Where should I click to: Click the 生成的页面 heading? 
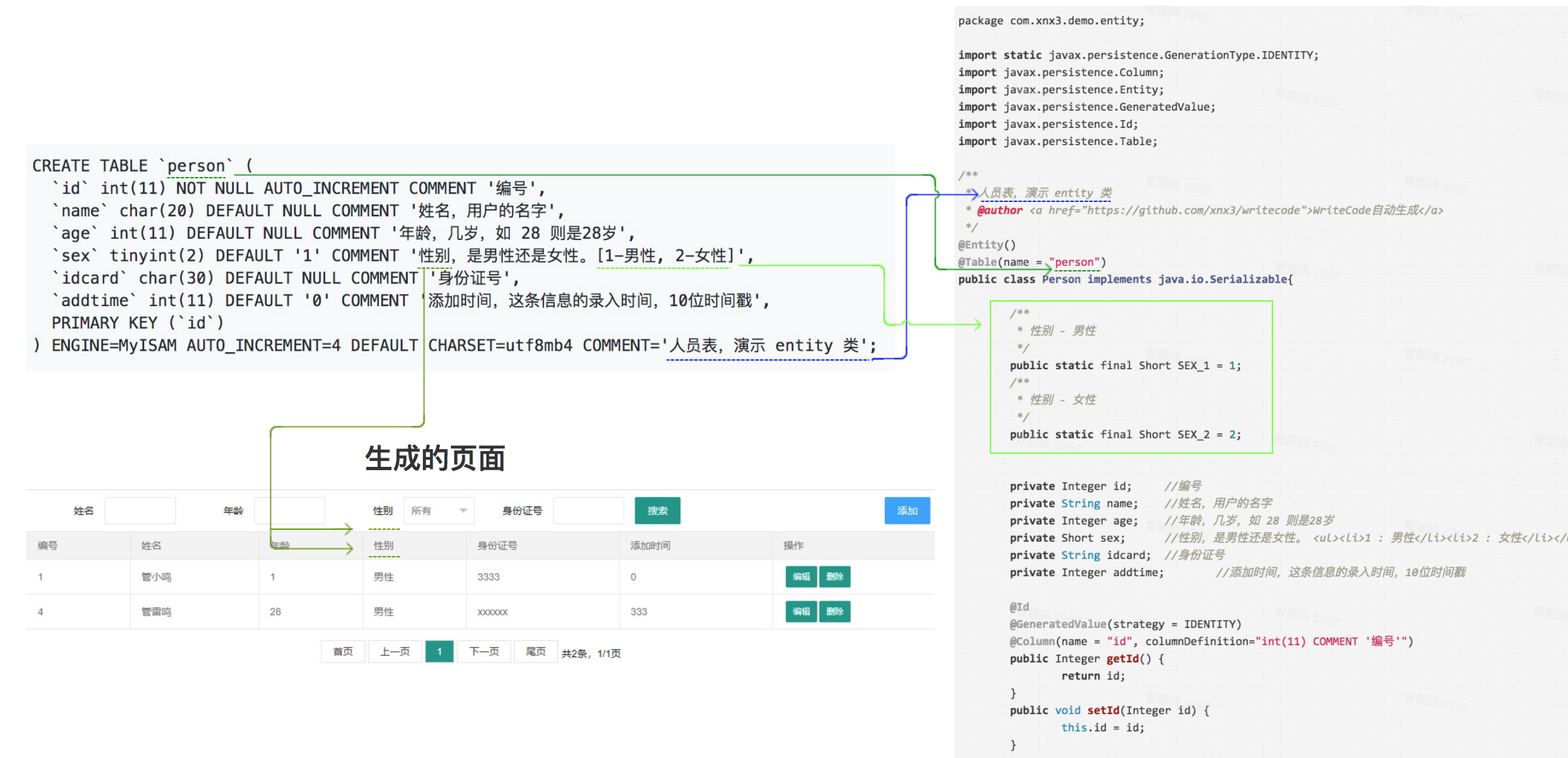[435, 458]
